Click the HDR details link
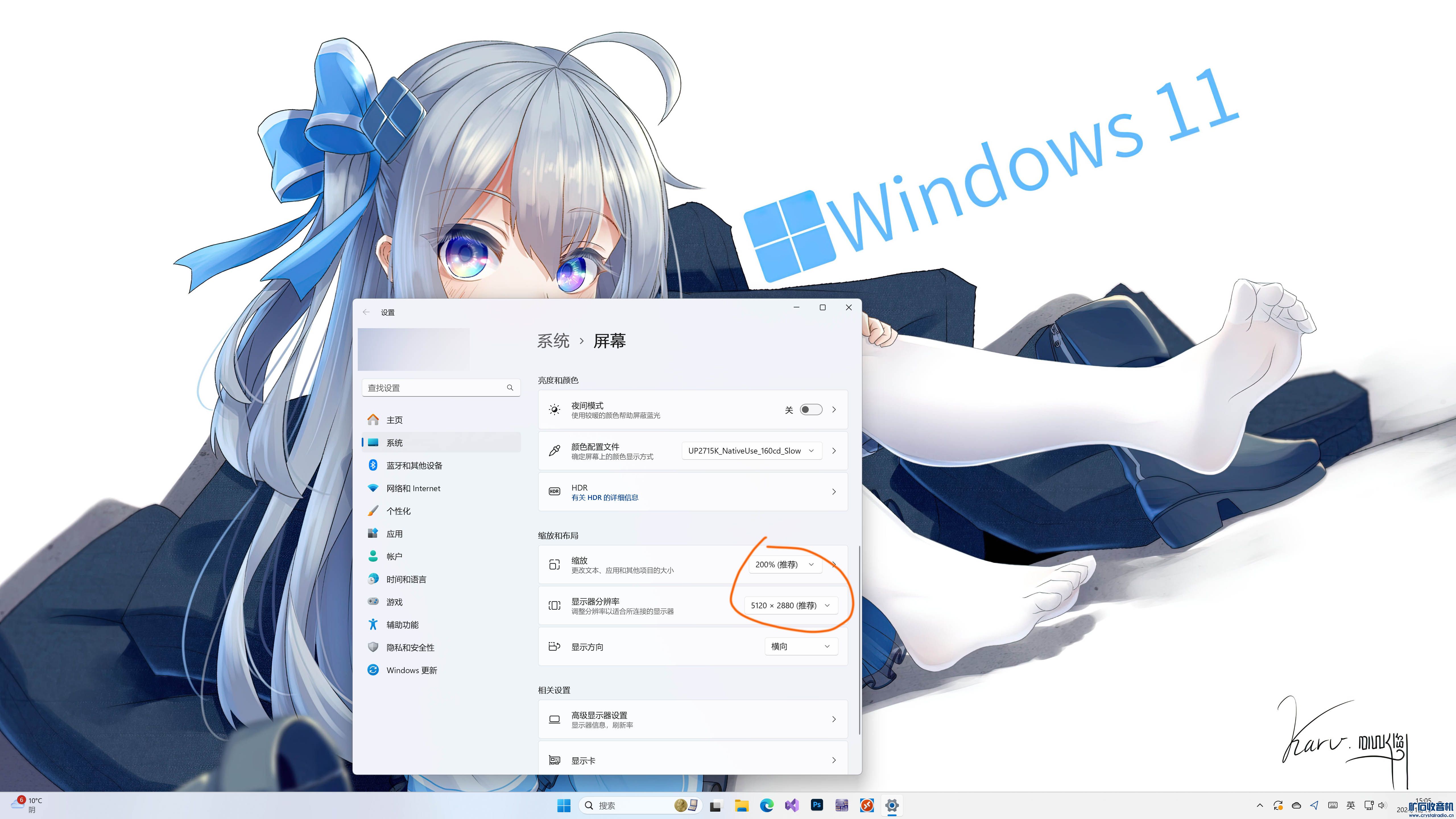Screen dimensions: 1456x819 pos(604,497)
